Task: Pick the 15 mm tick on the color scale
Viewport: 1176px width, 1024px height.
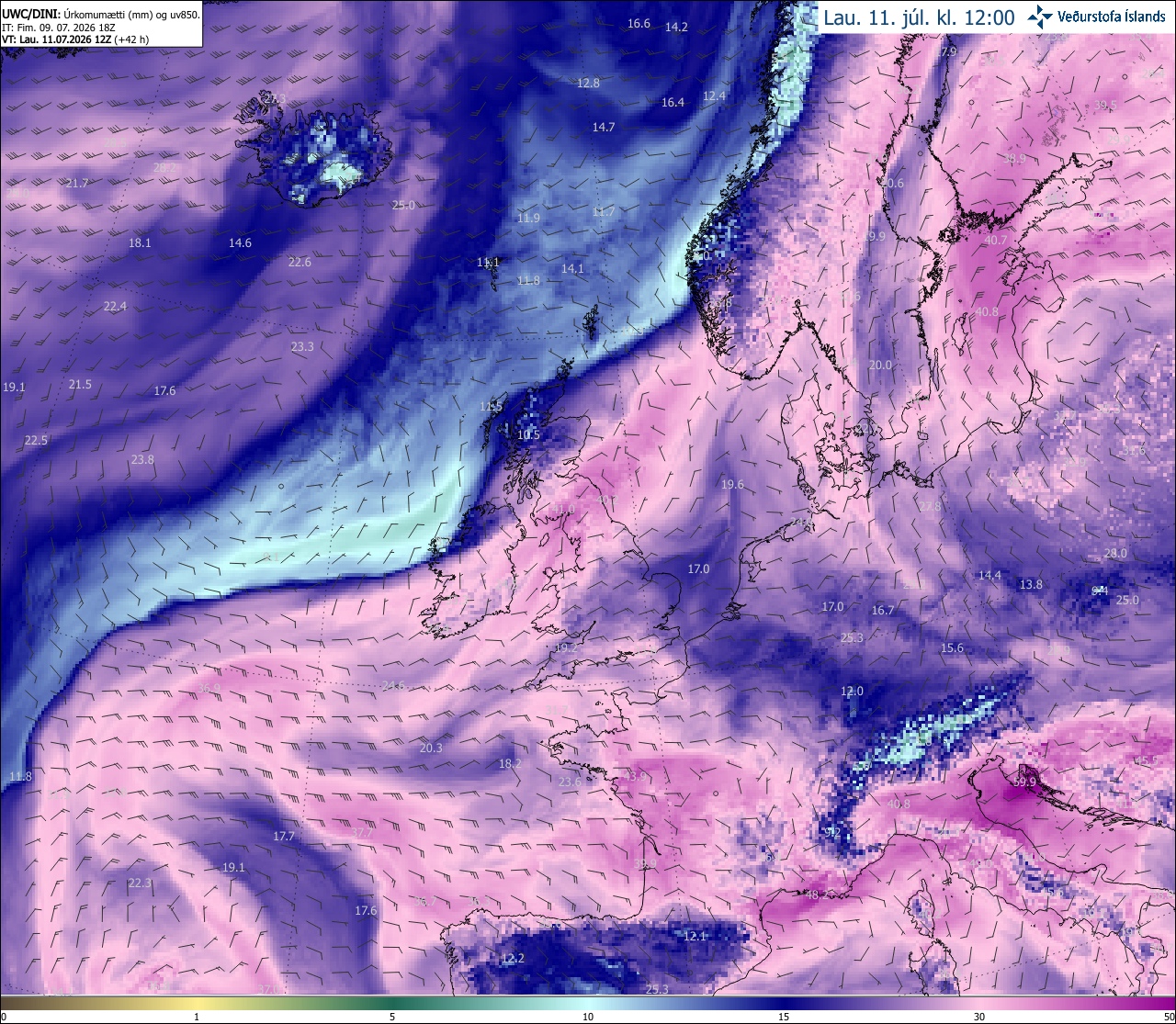Action: (784, 1017)
